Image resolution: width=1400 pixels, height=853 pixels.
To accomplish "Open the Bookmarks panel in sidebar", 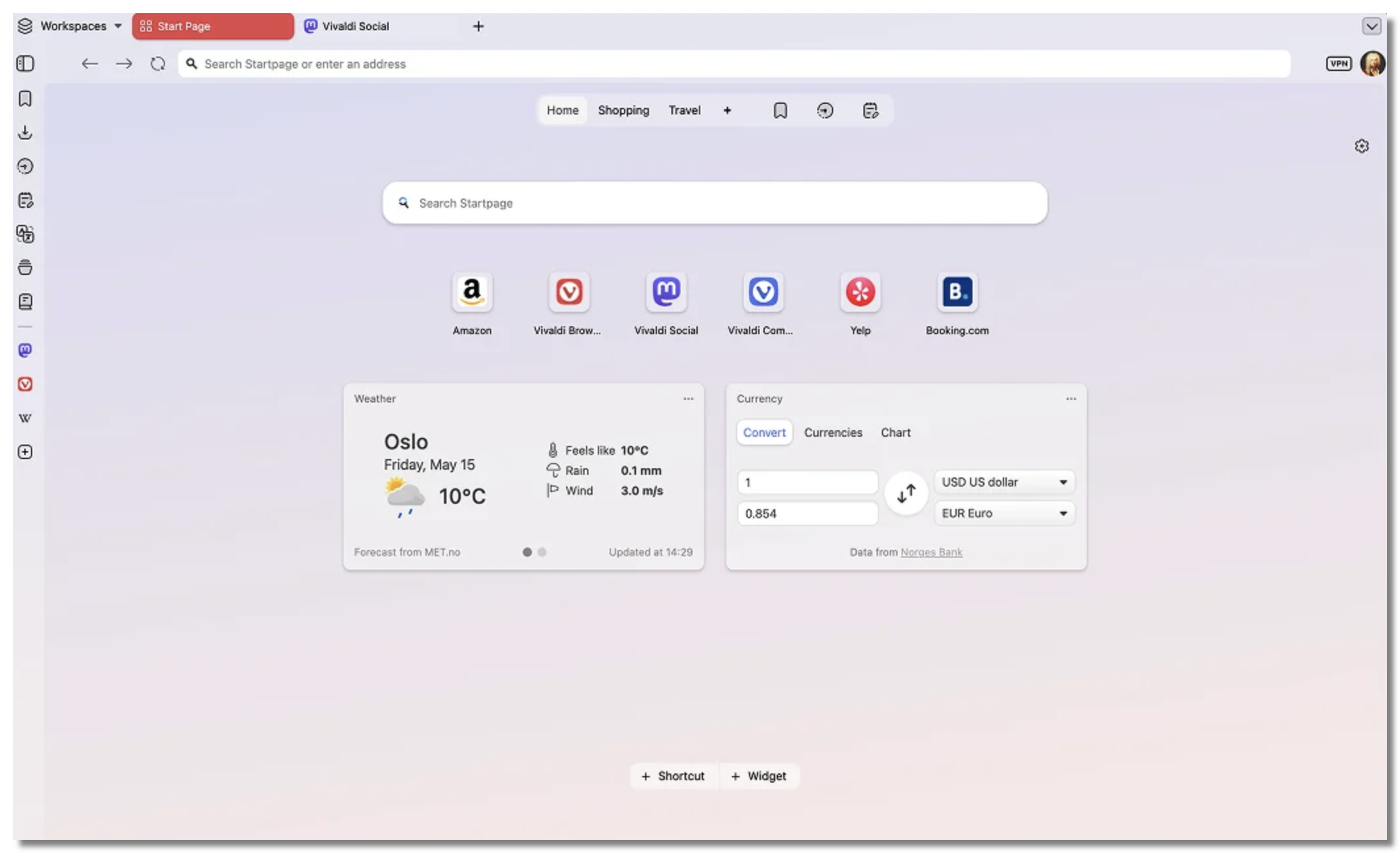I will [x=25, y=99].
